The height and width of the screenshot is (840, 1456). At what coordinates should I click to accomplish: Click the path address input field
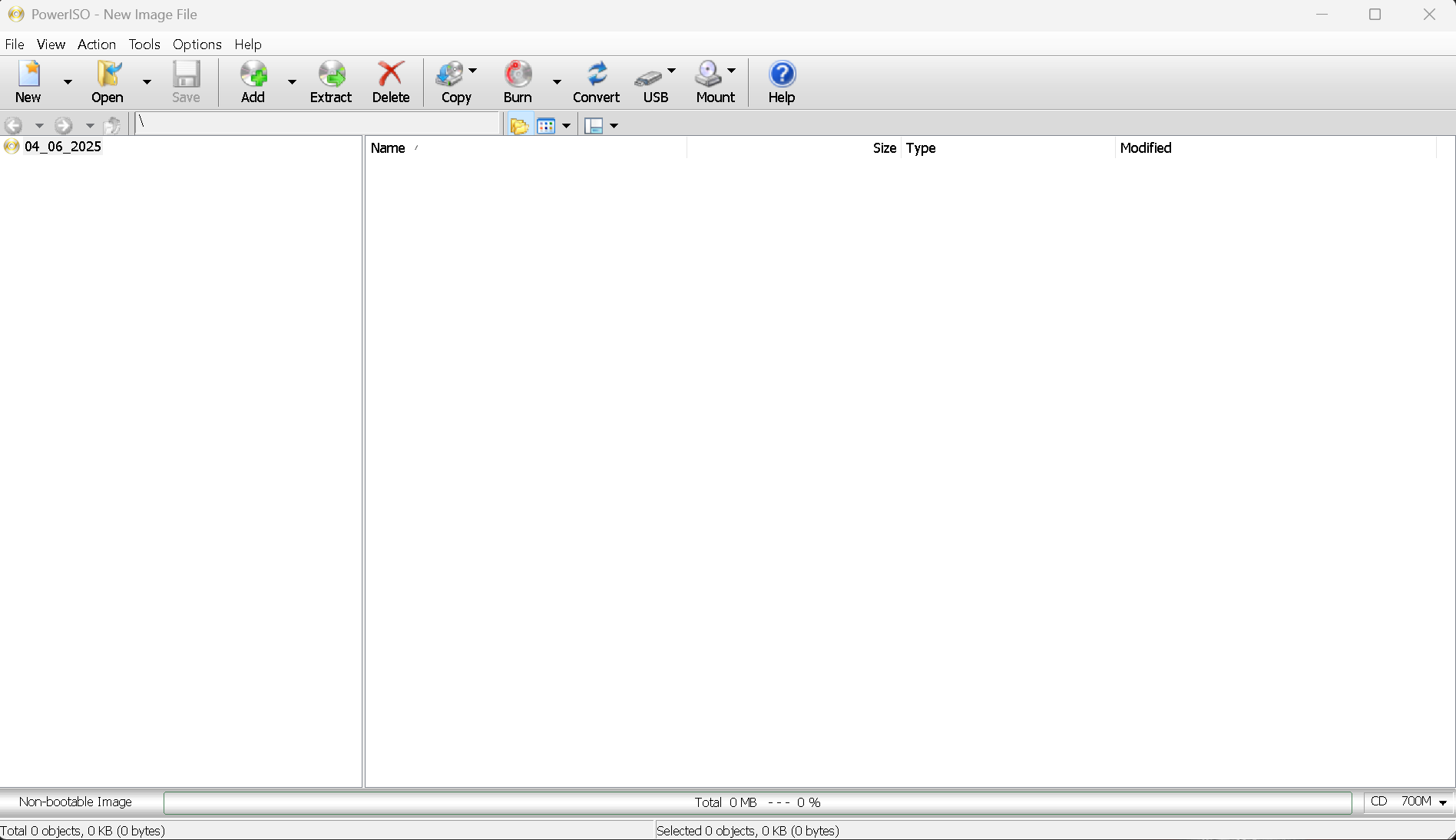coord(318,123)
